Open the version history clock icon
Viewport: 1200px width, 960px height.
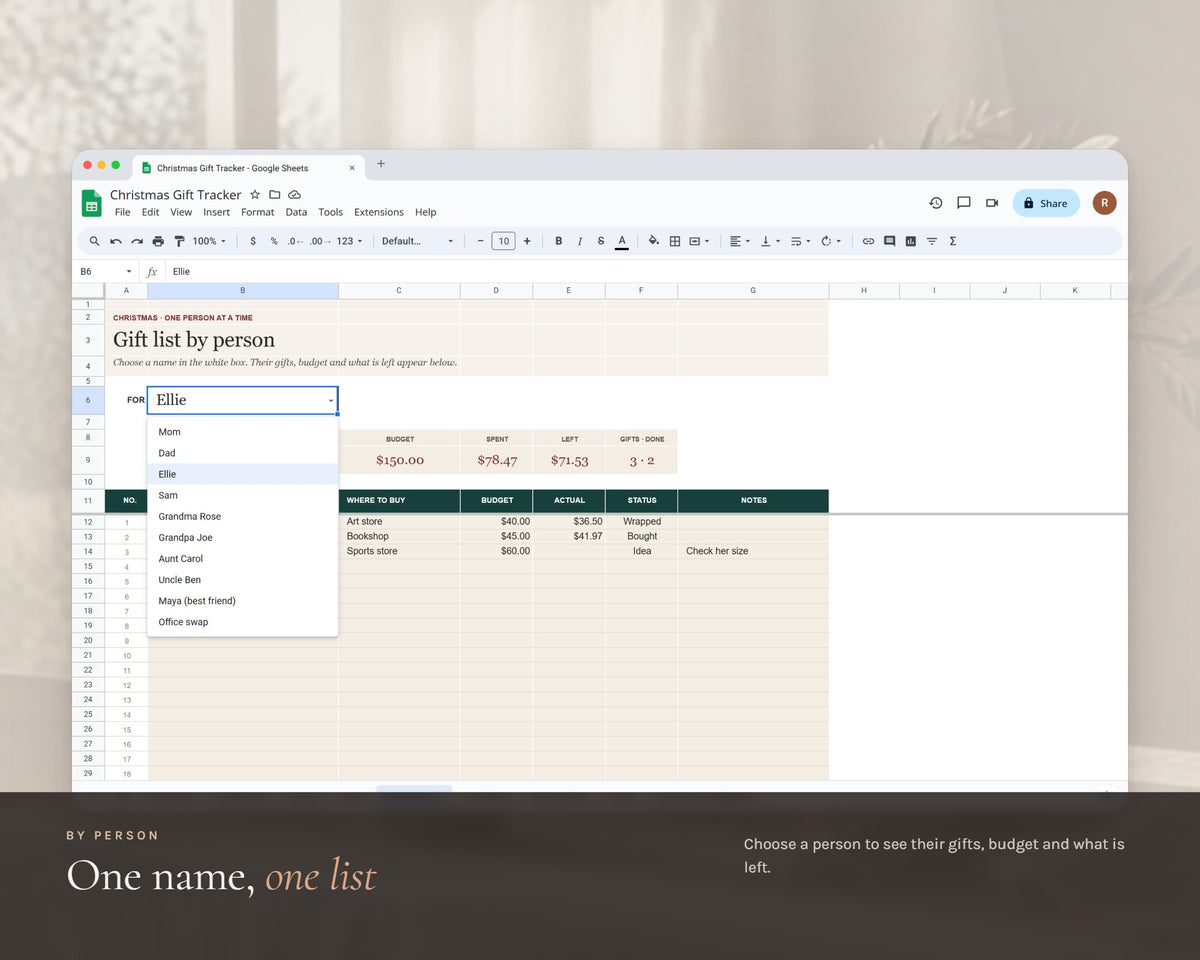936,203
